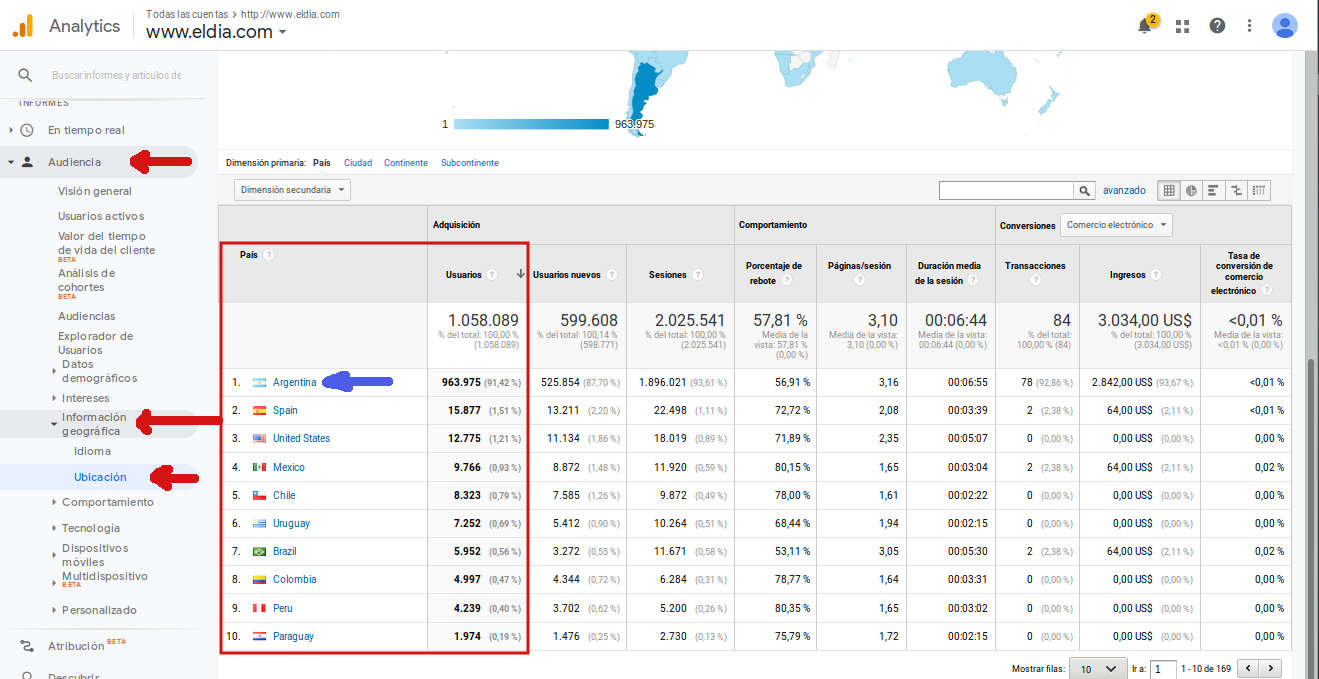
Task: Select Ubicación in the sidebar
Action: coord(100,477)
